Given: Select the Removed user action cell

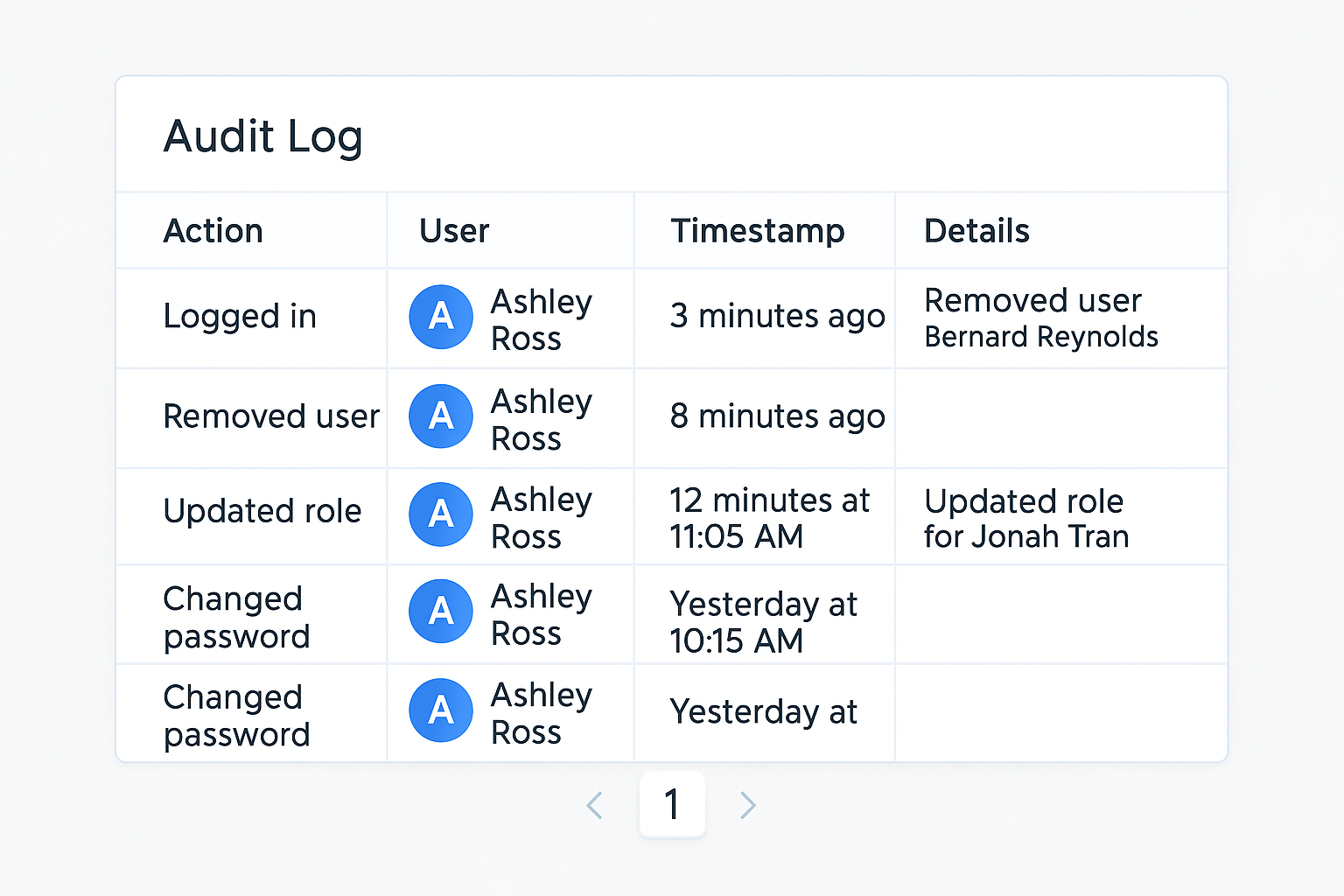Looking at the screenshot, I should point(271,417).
